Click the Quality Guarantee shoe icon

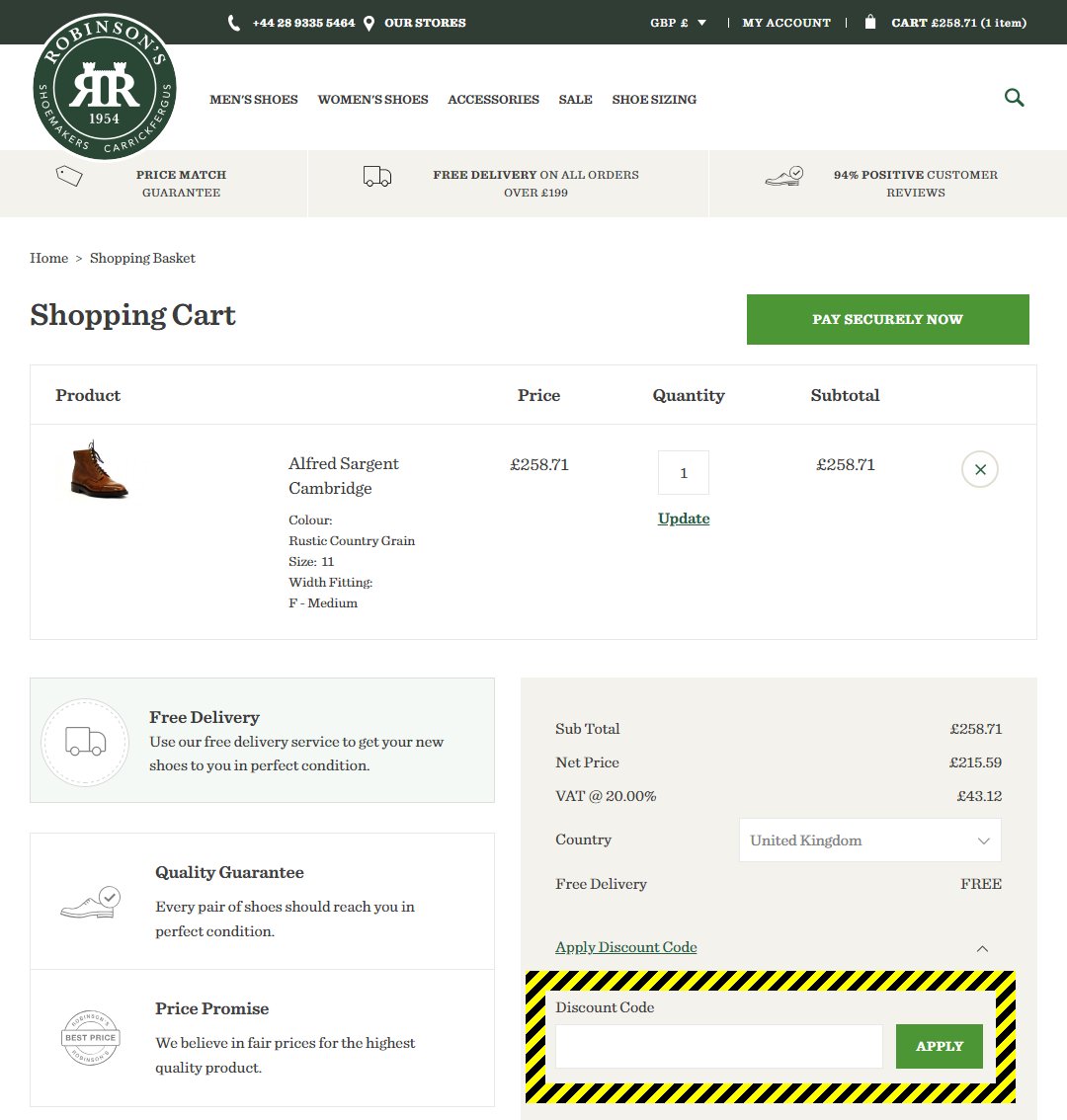click(91, 902)
